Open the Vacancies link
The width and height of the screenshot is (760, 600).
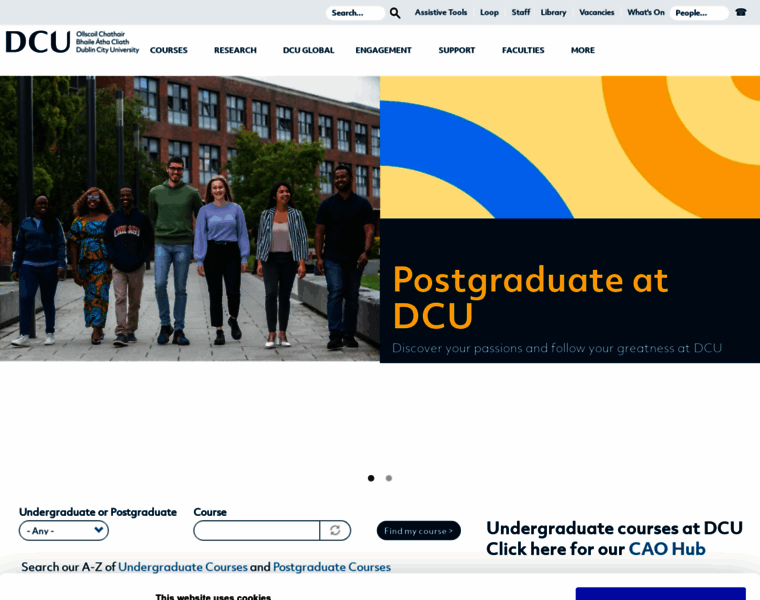596,13
